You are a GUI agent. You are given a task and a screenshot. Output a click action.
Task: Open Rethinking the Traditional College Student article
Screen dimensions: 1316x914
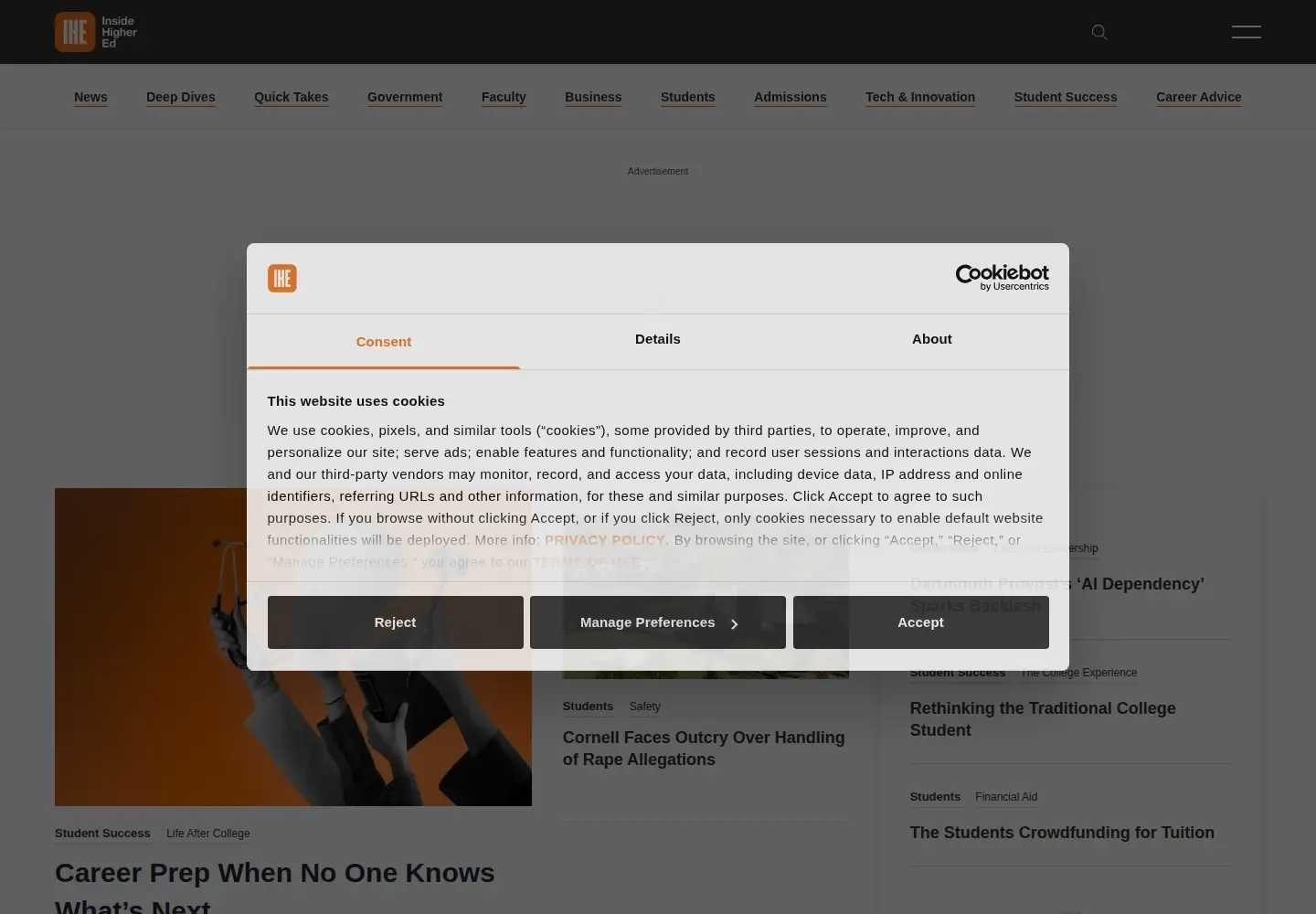tap(1043, 719)
